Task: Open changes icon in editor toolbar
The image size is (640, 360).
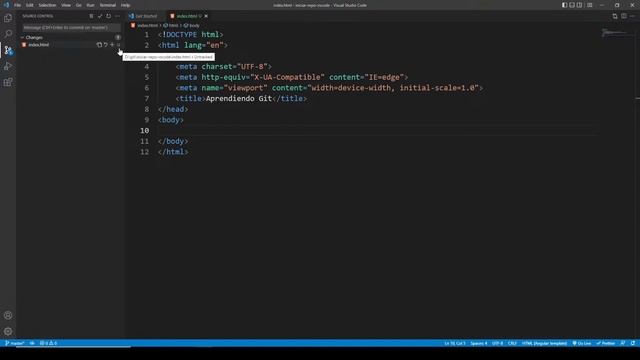Action: tap(615, 16)
